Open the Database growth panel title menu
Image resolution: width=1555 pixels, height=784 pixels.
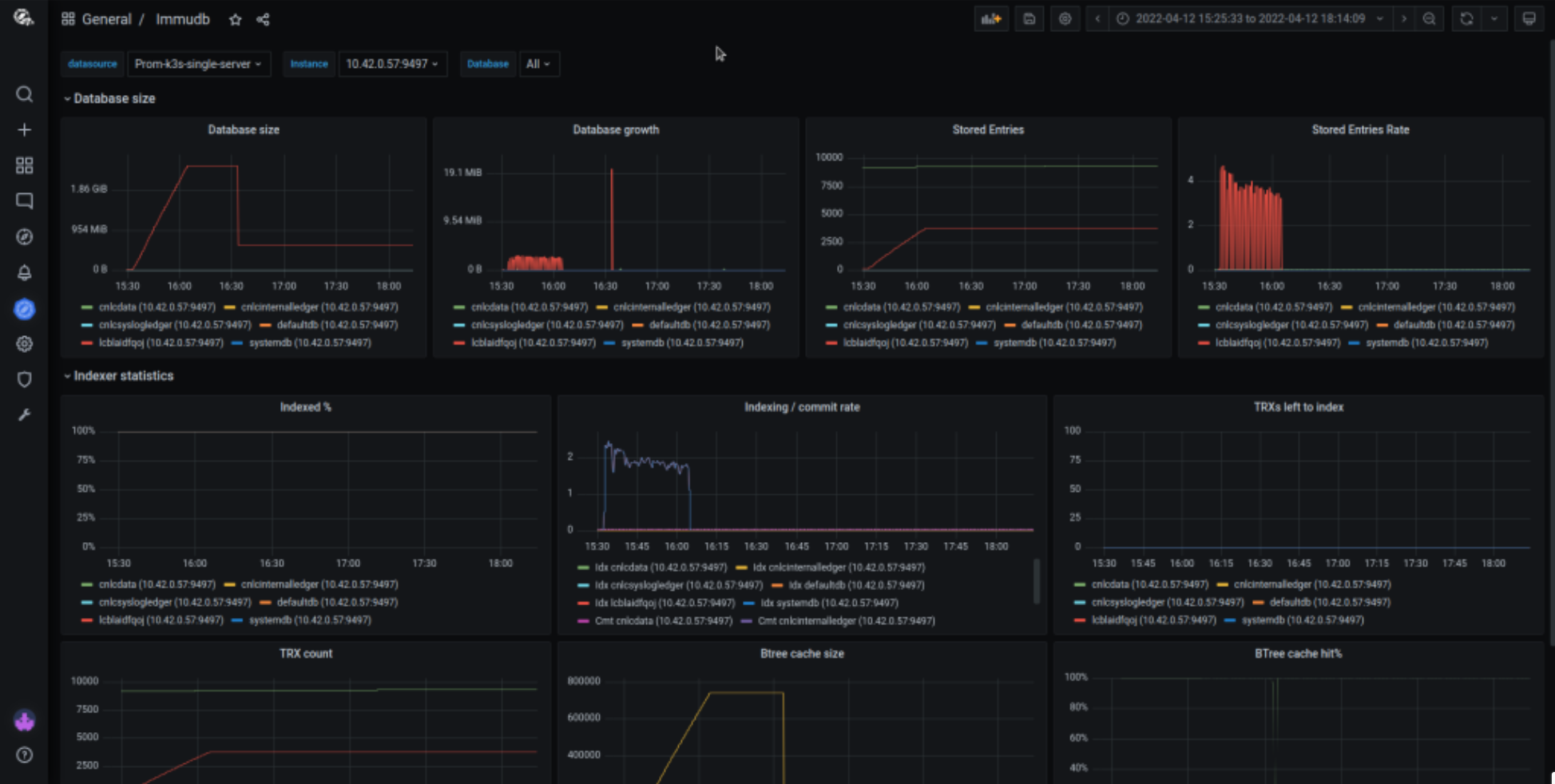pos(616,129)
